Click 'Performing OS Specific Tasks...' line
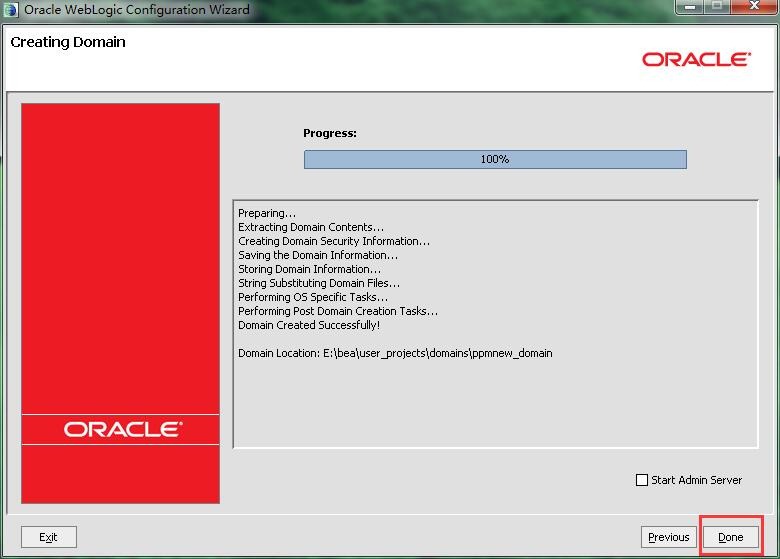 point(313,297)
